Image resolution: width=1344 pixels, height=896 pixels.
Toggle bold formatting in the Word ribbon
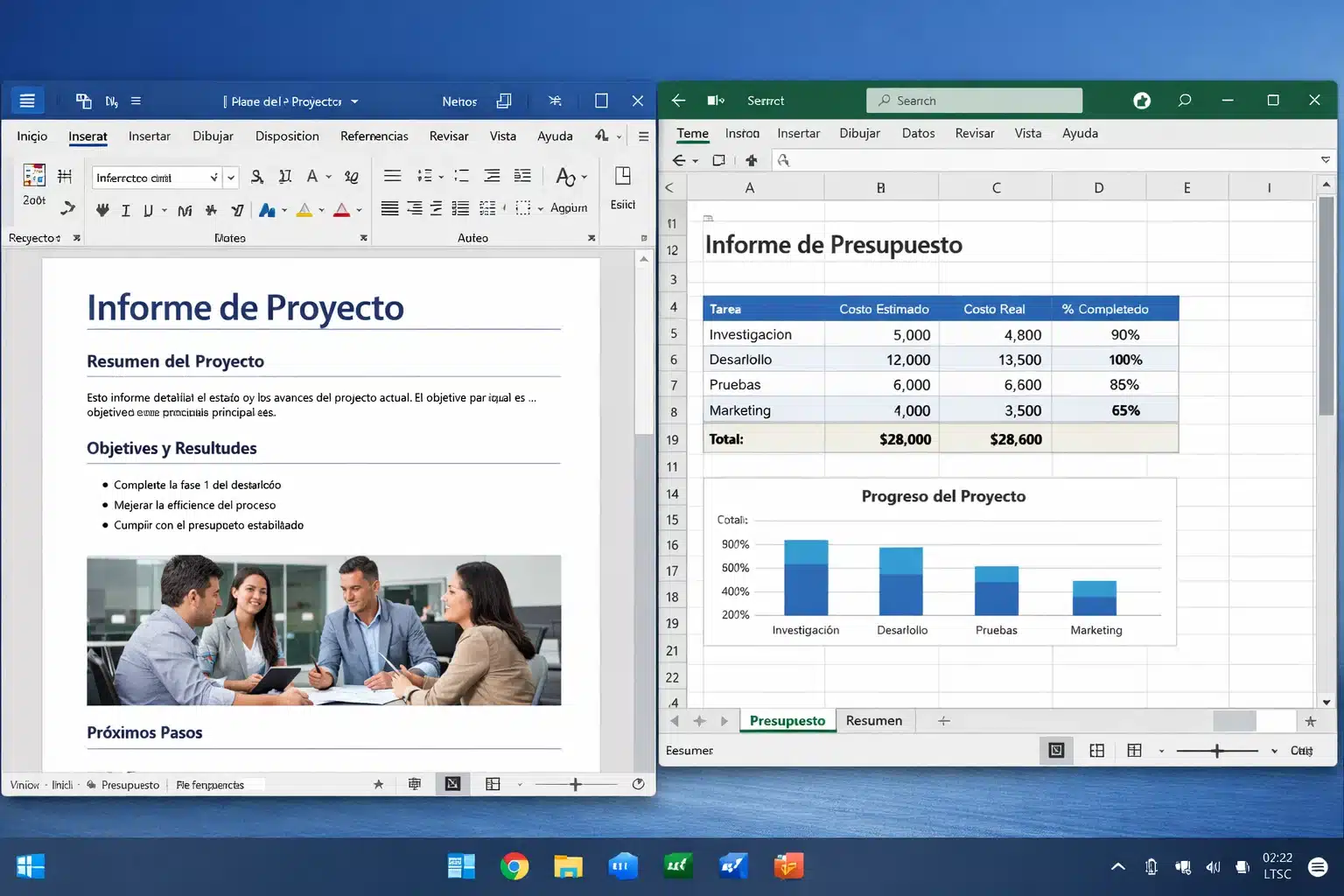(102, 208)
